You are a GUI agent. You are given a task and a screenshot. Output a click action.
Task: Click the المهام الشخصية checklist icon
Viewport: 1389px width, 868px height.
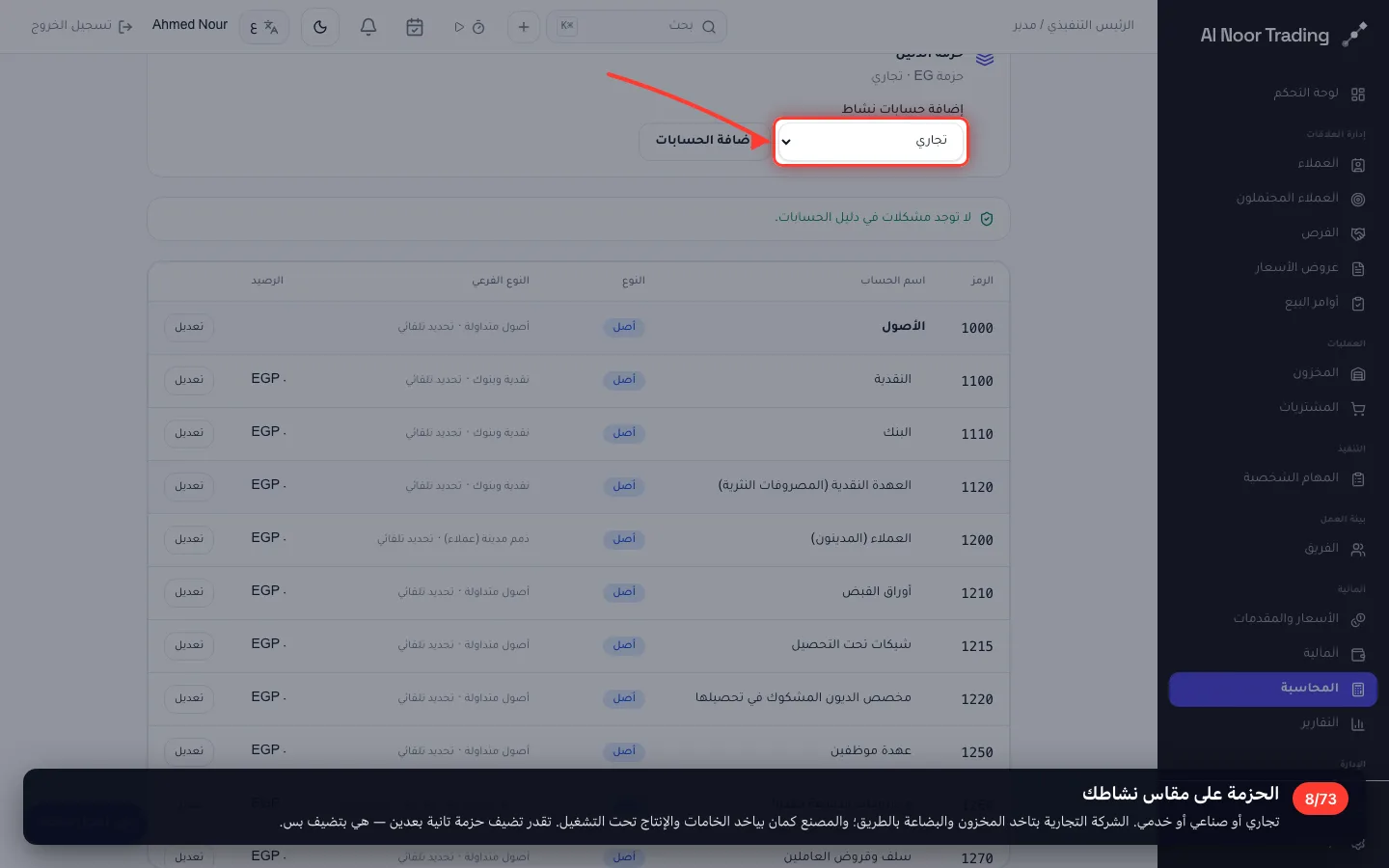1358,478
